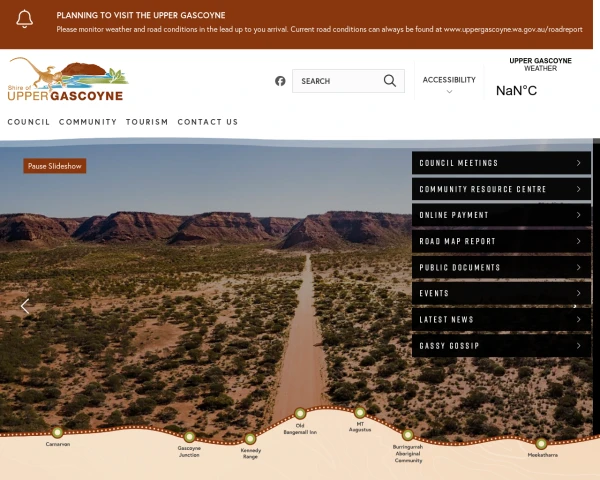Click the search magnifying glass icon
600x480 pixels.
click(389, 81)
